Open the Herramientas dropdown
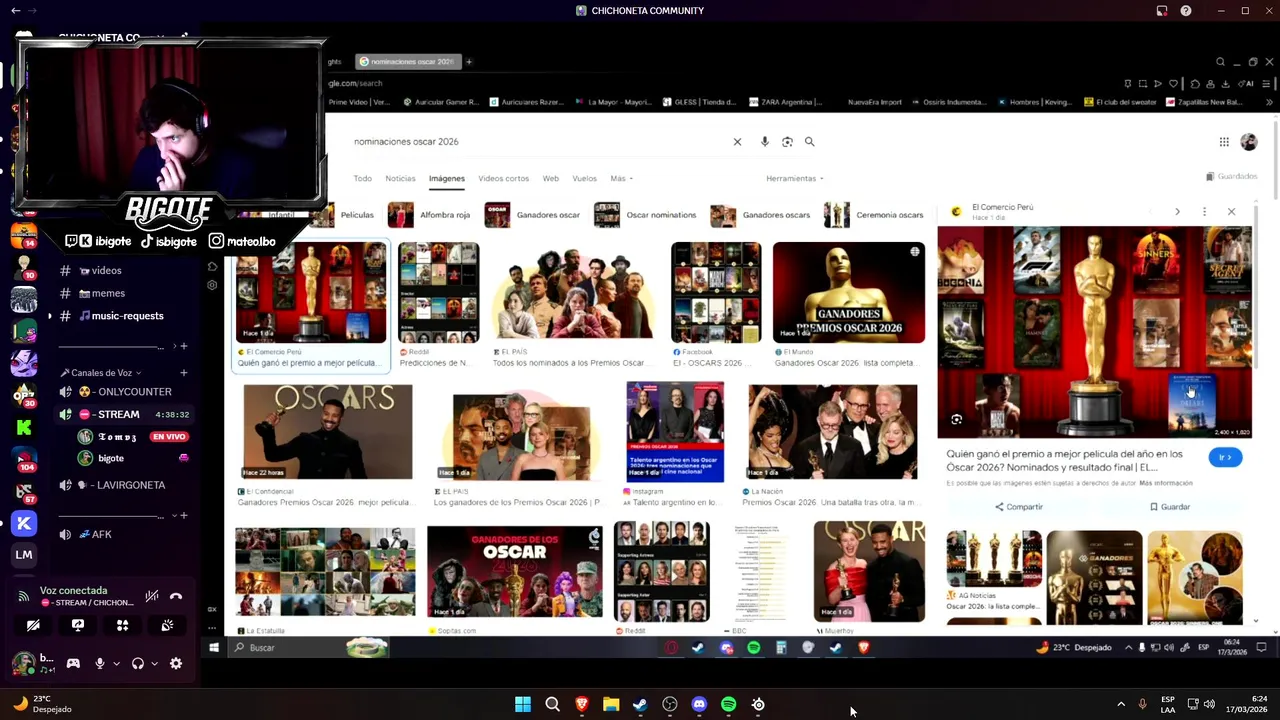The image size is (1280, 720). [795, 178]
